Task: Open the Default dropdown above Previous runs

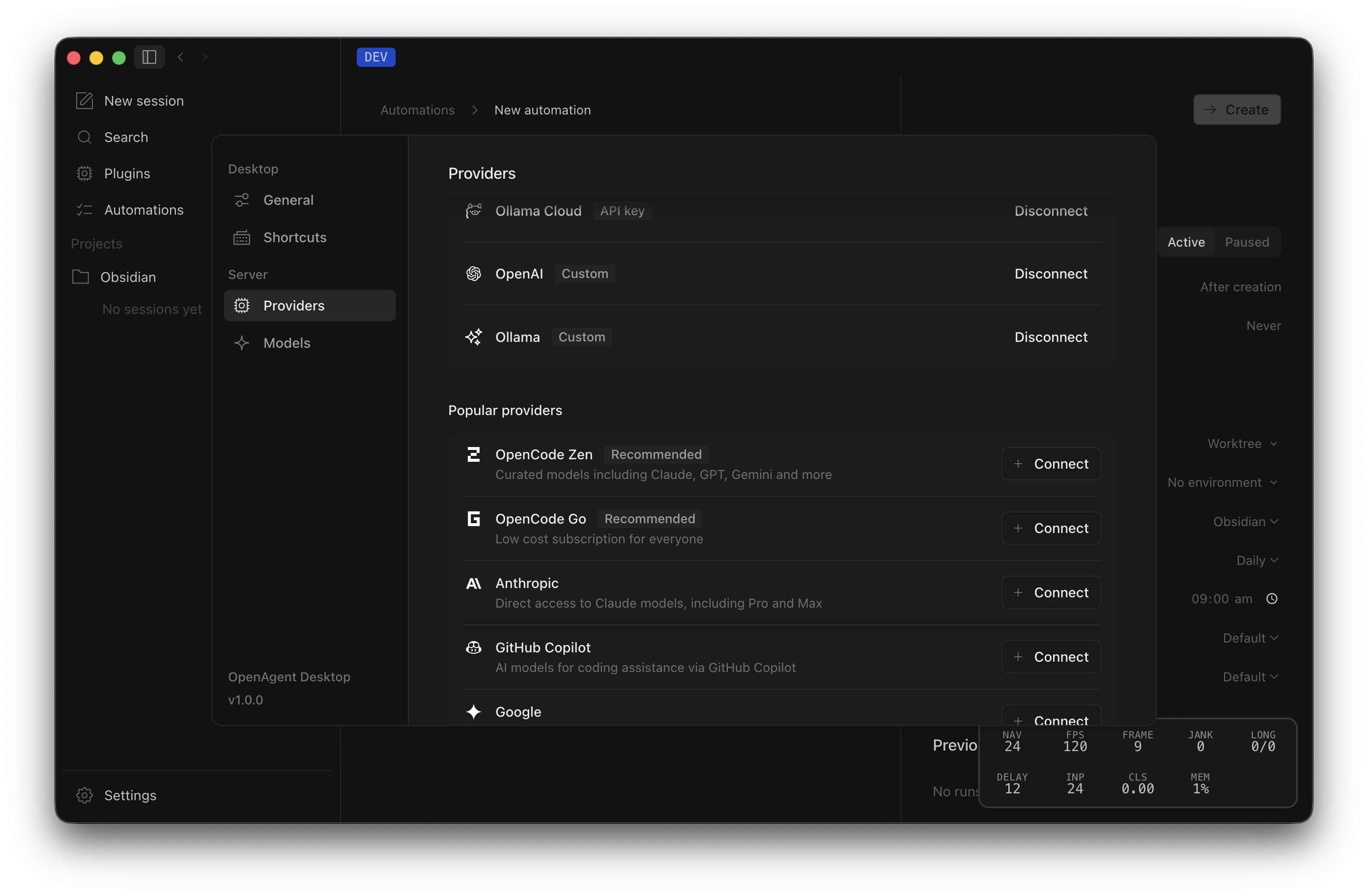Action: [1250, 676]
